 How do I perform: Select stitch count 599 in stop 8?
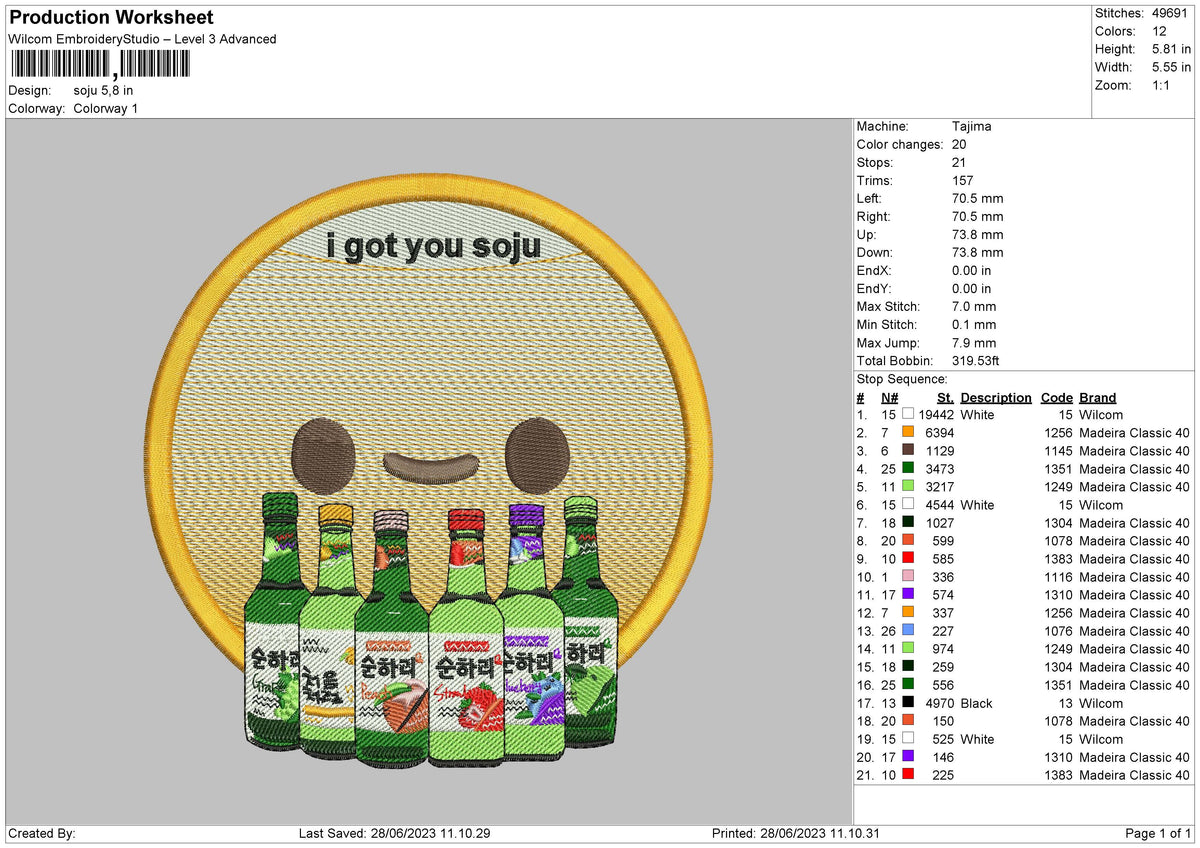[943, 540]
